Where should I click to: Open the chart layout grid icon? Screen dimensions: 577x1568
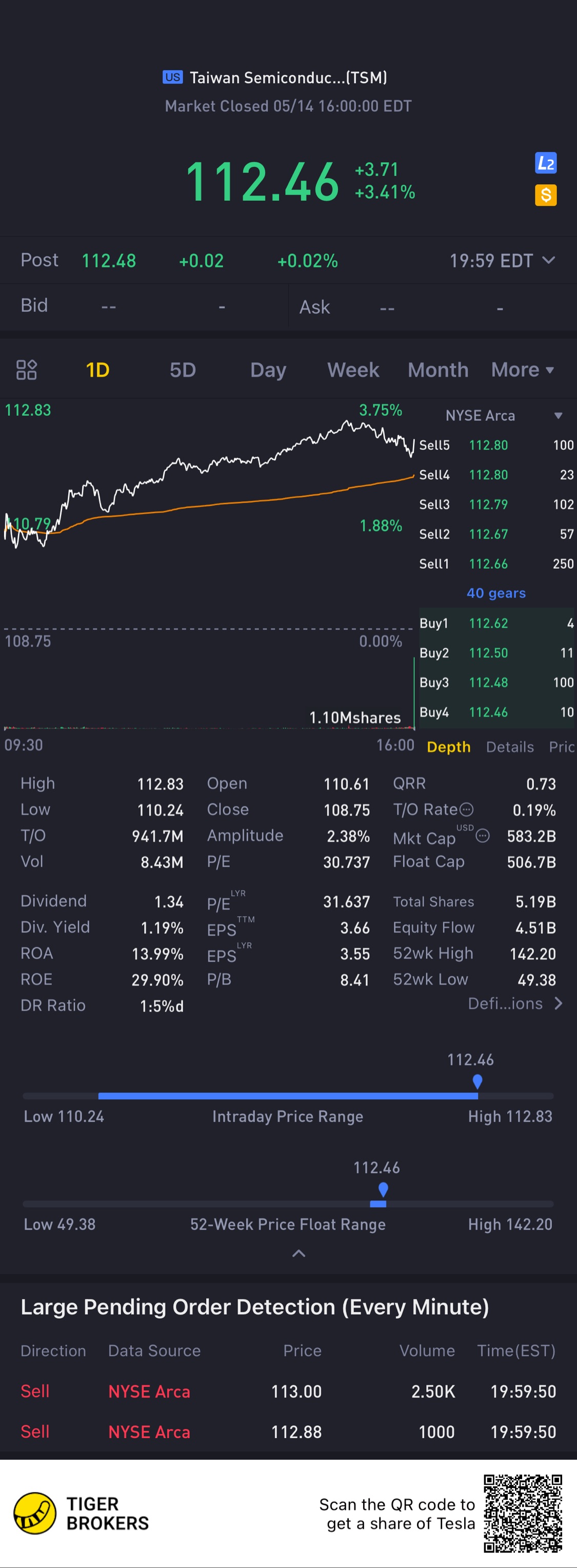click(x=26, y=370)
